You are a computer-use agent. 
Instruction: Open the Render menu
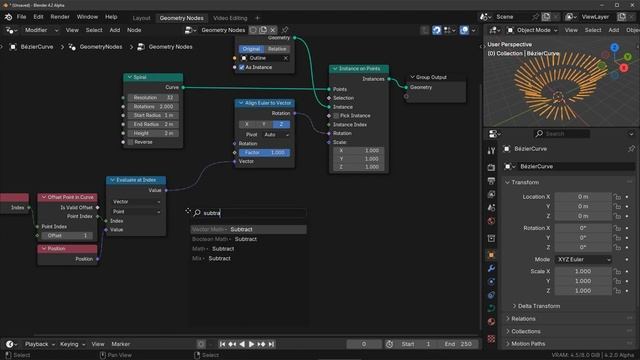pyautogui.click(x=60, y=17)
